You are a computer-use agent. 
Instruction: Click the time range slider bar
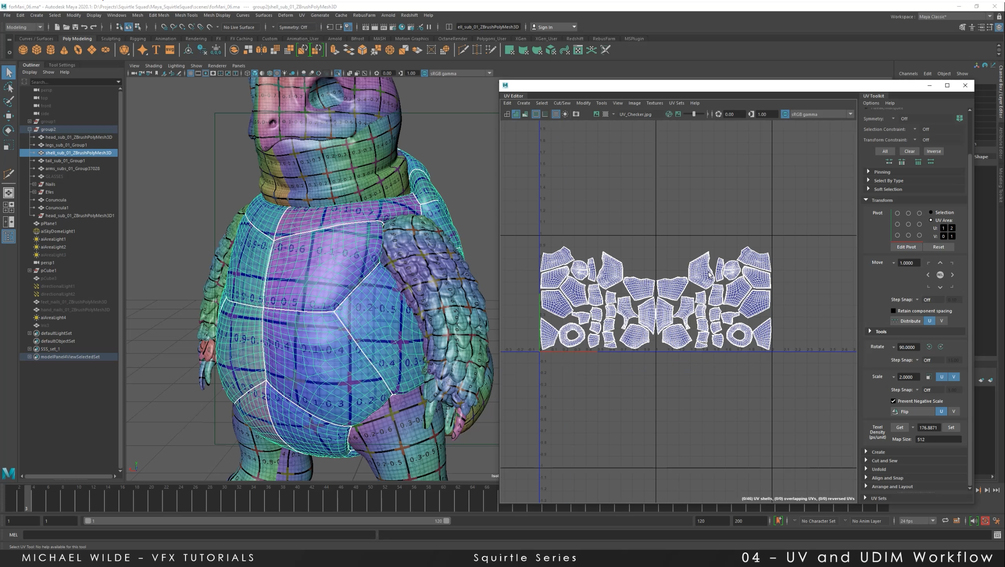click(x=267, y=521)
